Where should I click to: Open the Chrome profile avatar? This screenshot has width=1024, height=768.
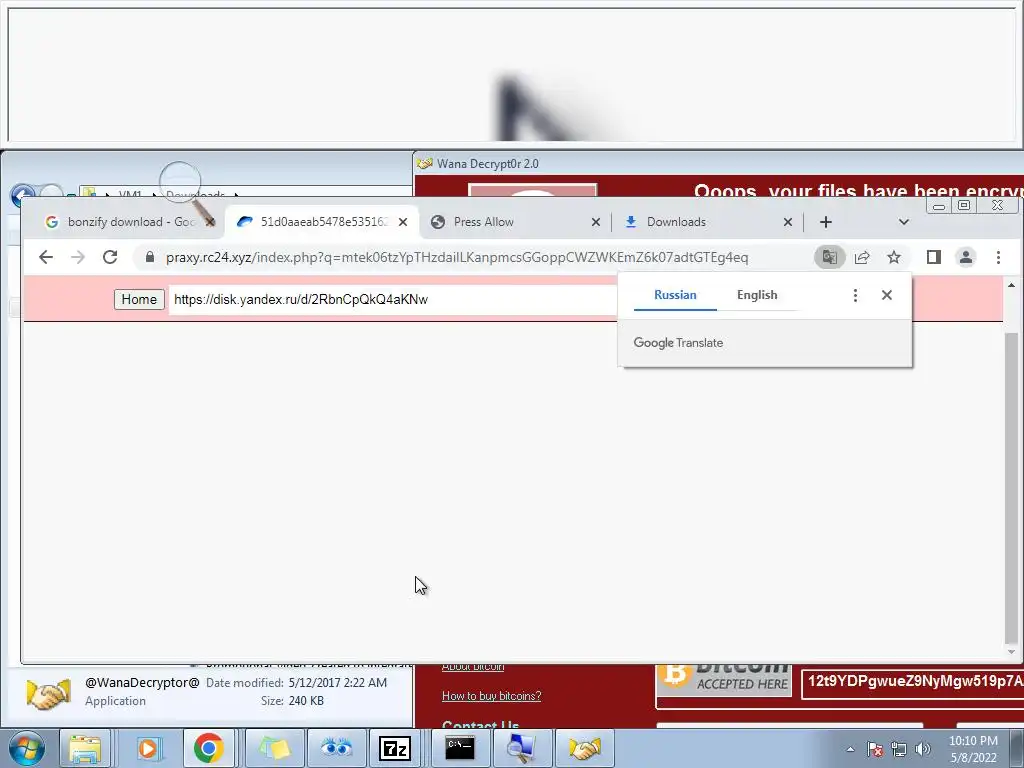(966, 257)
